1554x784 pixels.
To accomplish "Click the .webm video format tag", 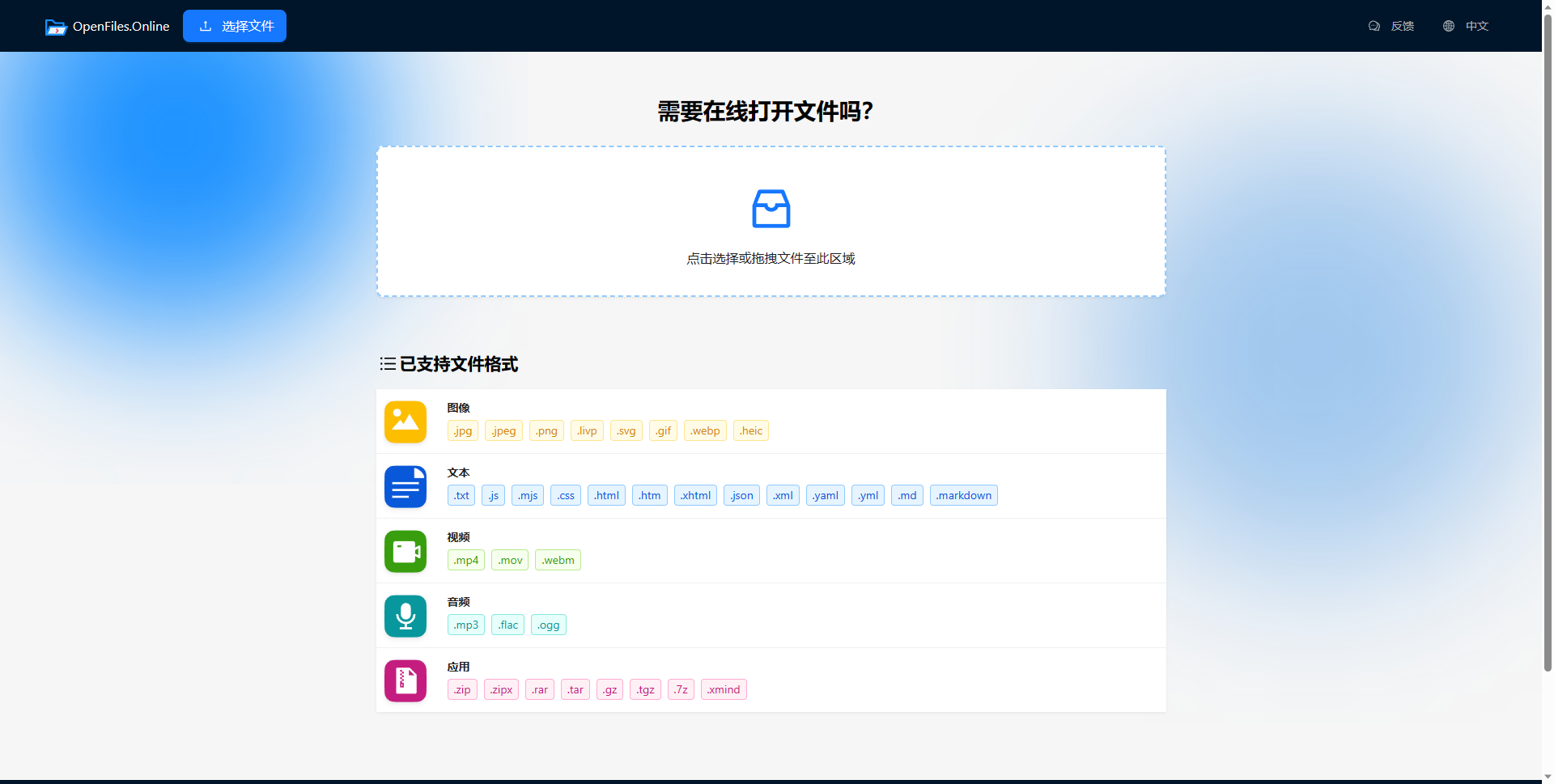I will pyautogui.click(x=558, y=560).
